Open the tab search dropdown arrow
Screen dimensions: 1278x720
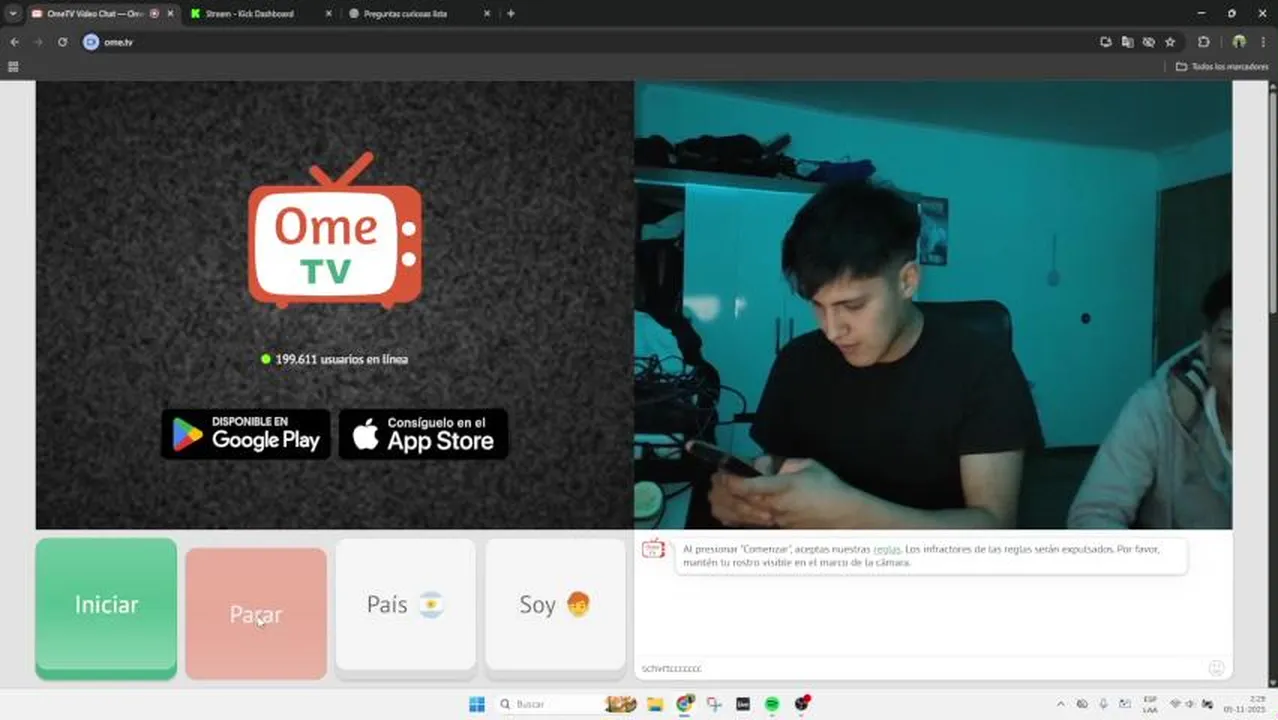coord(13,14)
